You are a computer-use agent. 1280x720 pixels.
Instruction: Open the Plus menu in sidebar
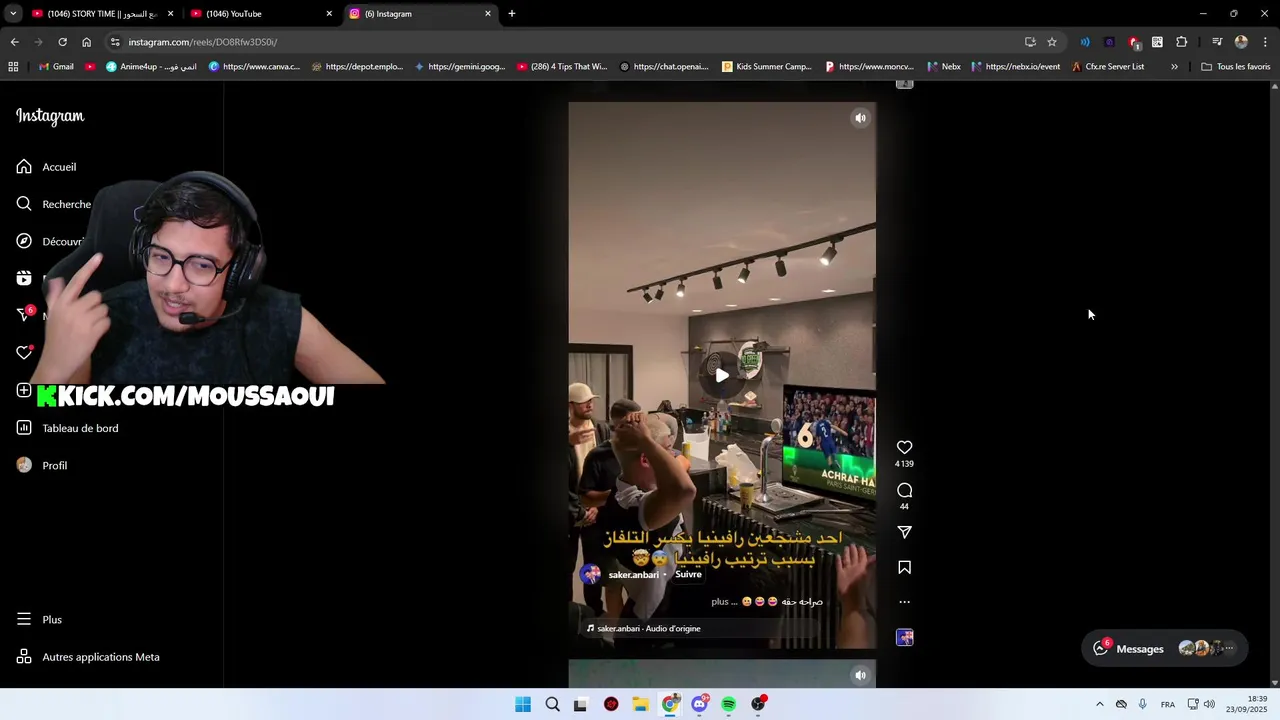[39, 619]
